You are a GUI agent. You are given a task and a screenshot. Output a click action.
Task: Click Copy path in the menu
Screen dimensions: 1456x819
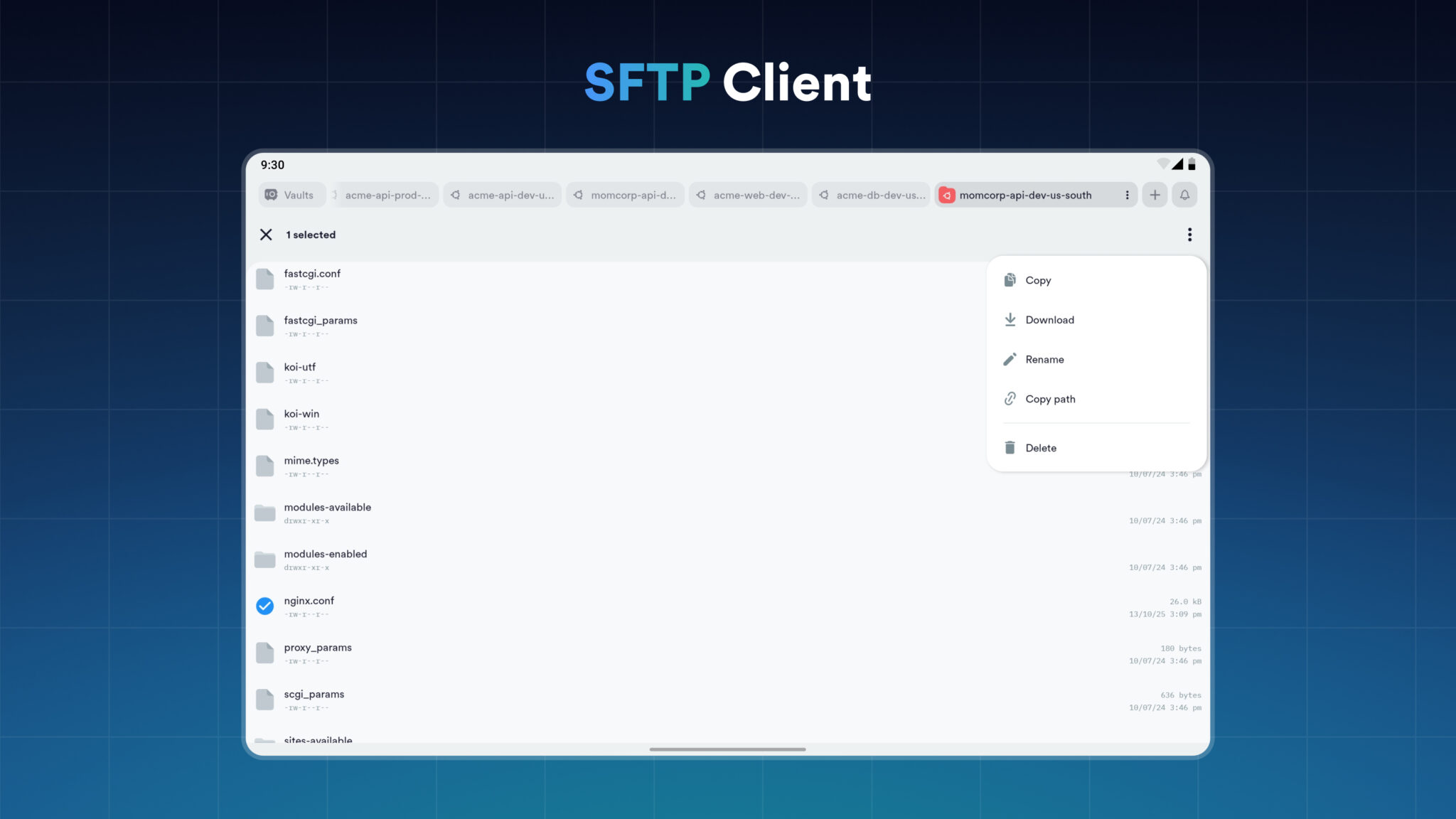(1050, 399)
